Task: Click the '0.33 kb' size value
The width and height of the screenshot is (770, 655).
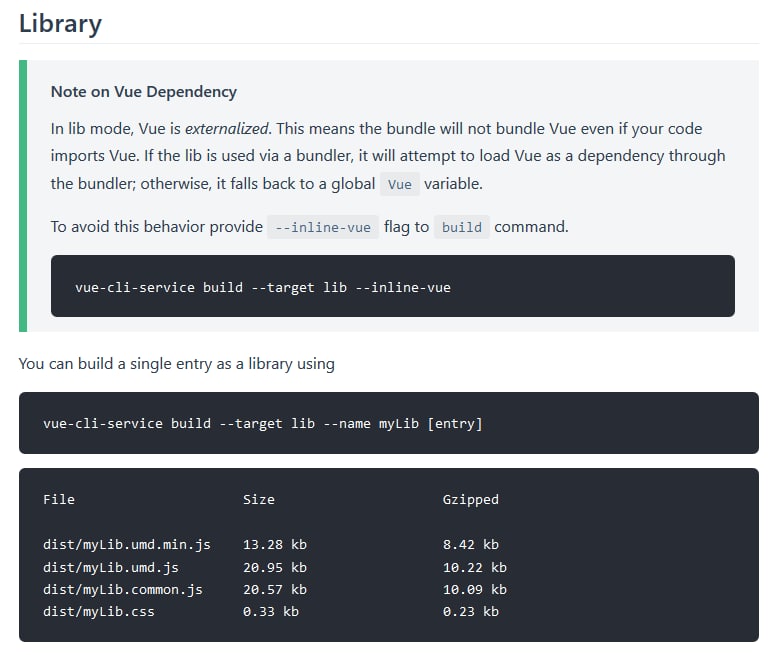Action: pyautogui.click(x=271, y=612)
